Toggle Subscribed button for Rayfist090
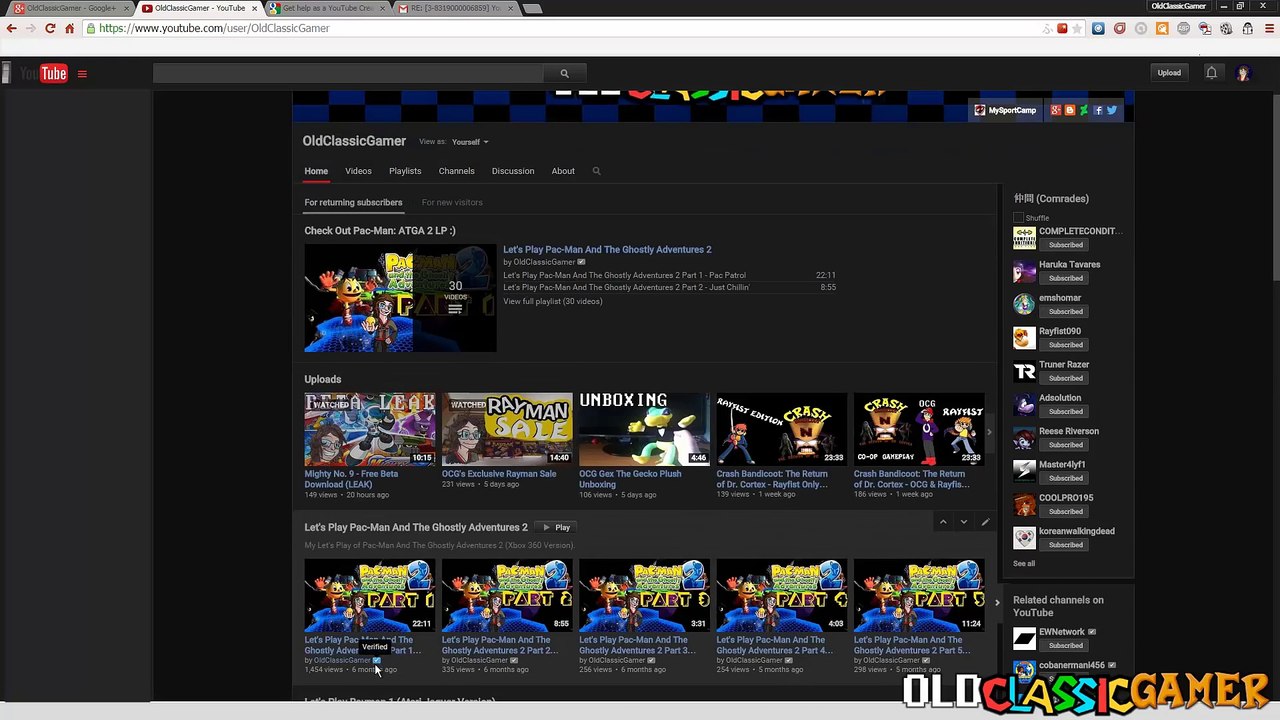The width and height of the screenshot is (1280, 720). (x=1065, y=345)
